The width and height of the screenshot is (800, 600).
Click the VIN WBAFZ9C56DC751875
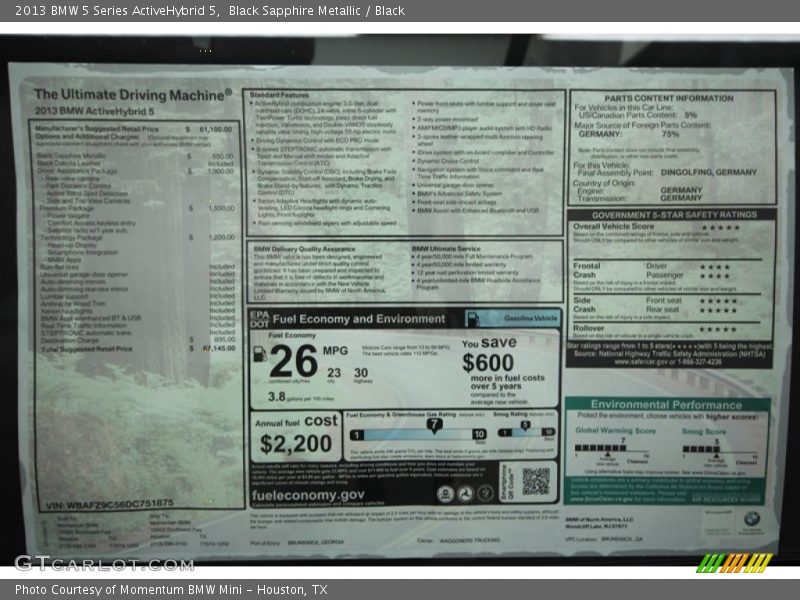(110, 504)
